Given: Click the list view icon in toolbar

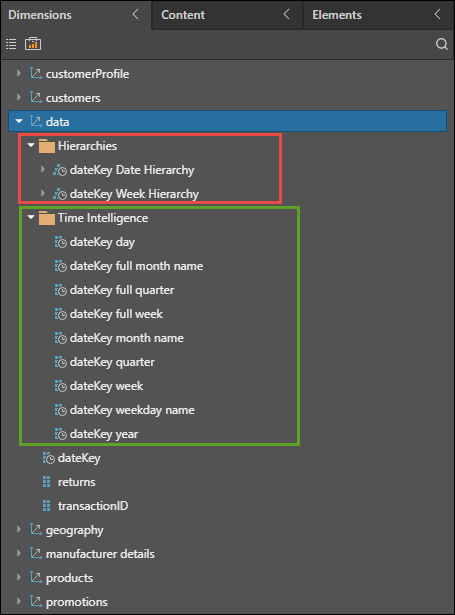Looking at the screenshot, I should (11, 44).
